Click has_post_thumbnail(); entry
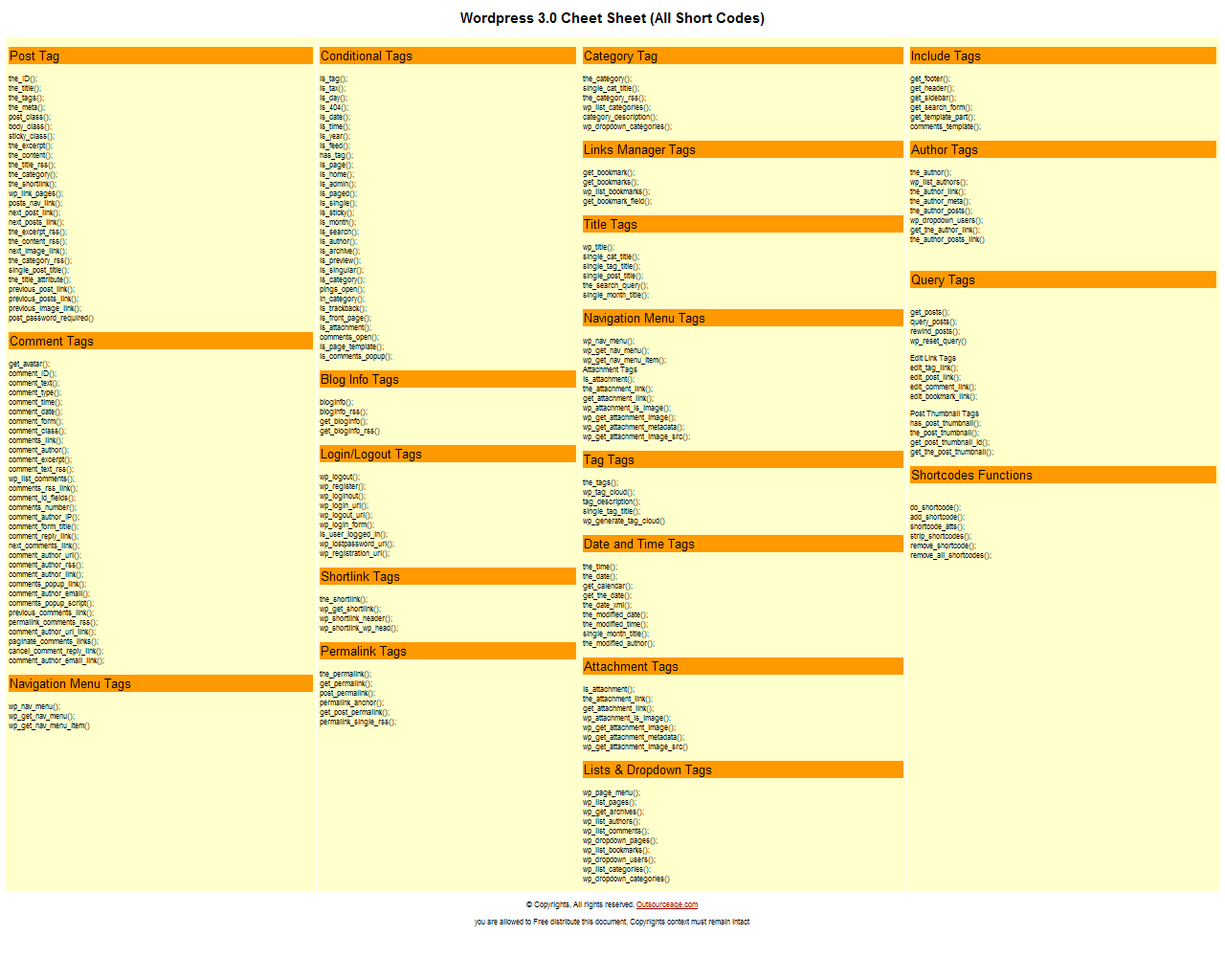 click(x=946, y=423)
